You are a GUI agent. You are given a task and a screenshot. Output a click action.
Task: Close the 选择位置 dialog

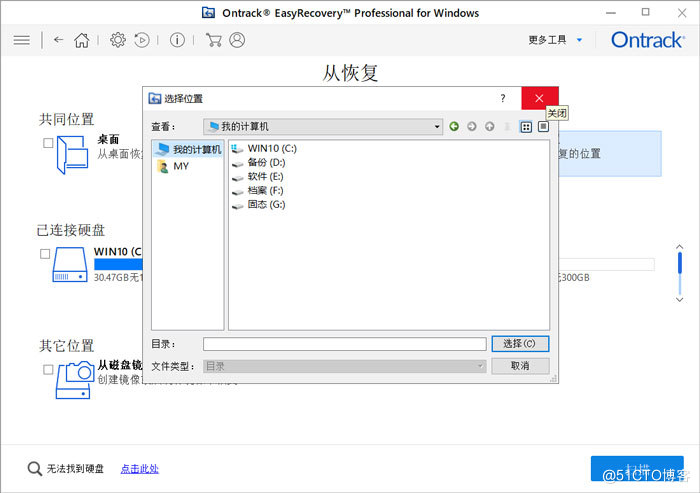(539, 98)
